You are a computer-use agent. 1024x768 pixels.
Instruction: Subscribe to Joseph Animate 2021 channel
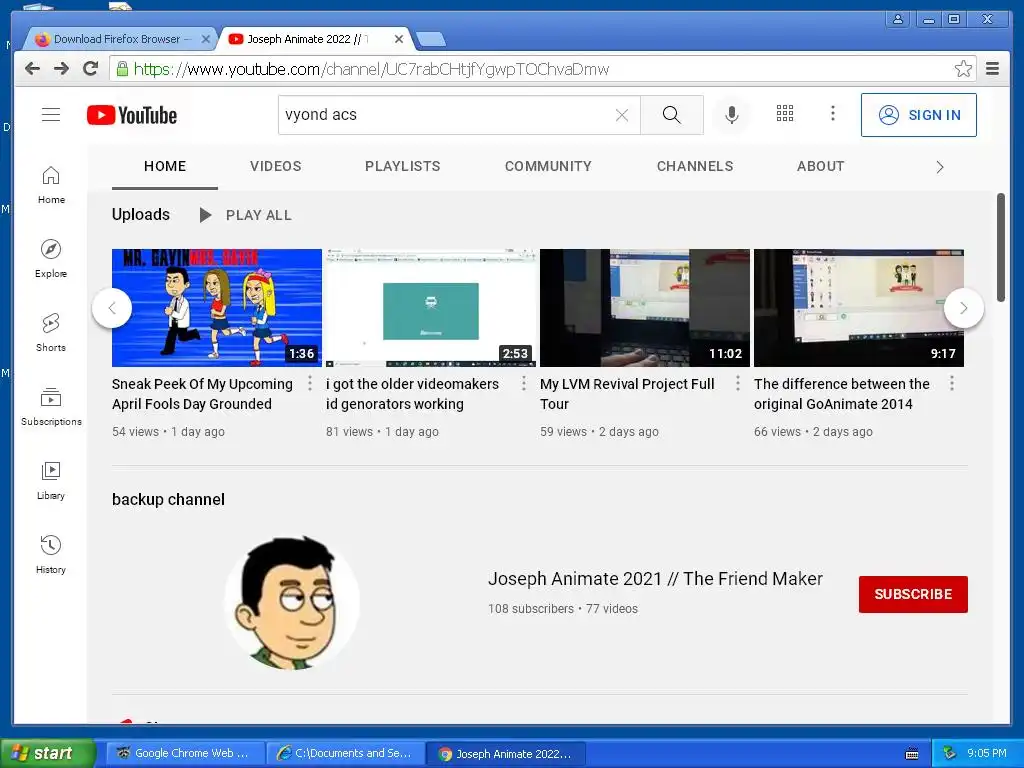point(913,594)
